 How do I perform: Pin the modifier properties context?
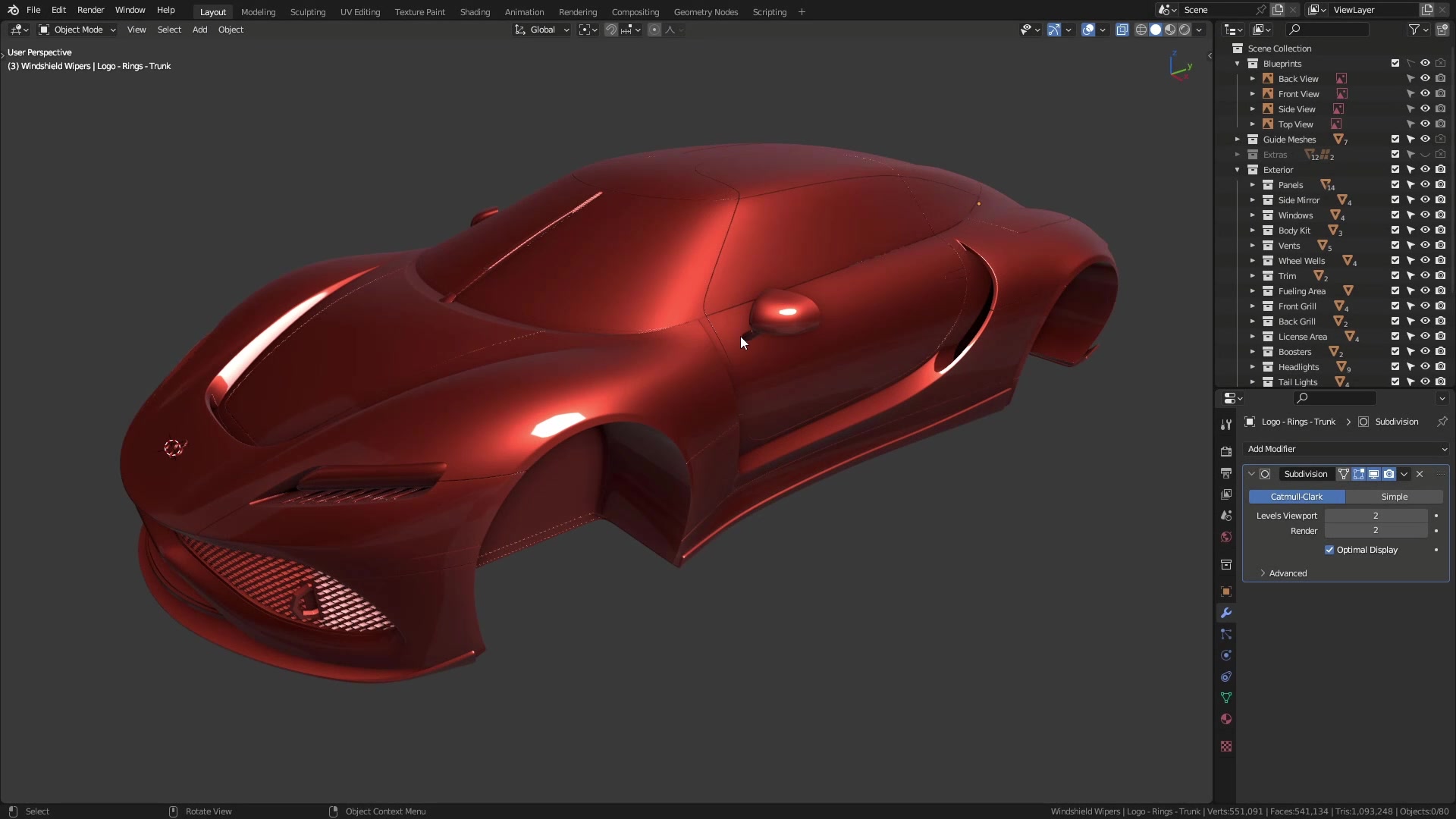[x=1442, y=422]
